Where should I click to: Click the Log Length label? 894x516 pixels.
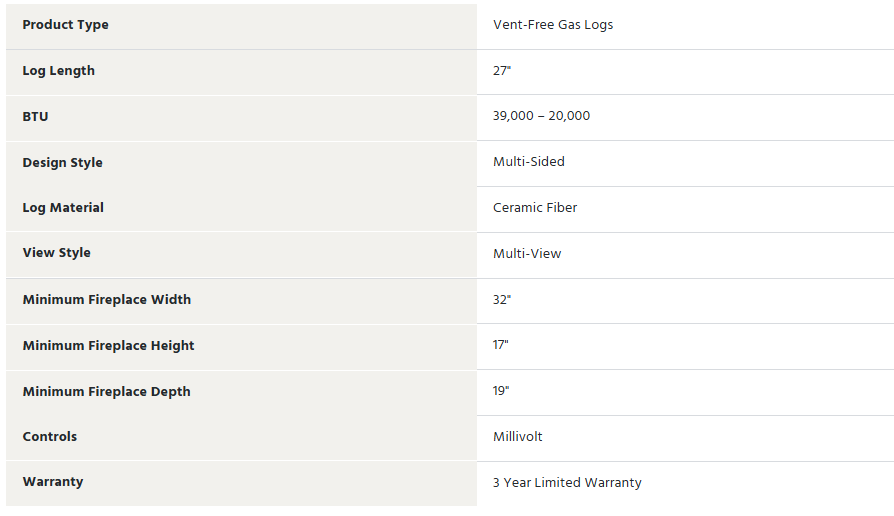[x=58, y=71]
